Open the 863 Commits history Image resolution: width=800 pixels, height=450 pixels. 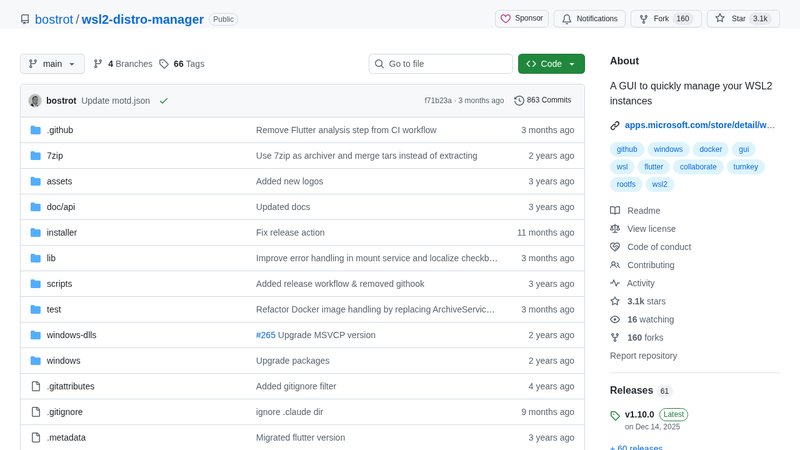pyautogui.click(x=542, y=100)
